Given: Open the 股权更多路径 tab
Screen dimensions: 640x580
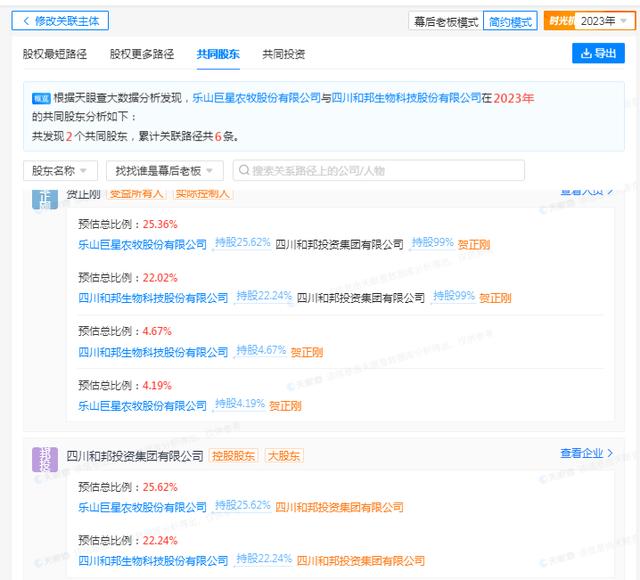Looking at the screenshot, I should click(142, 54).
